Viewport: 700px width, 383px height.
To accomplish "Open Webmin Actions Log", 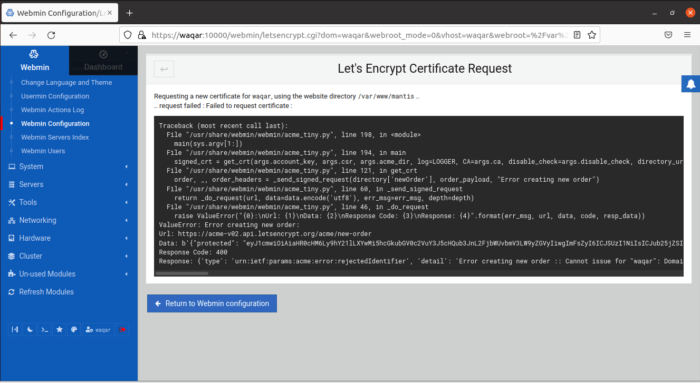I will tap(52, 110).
